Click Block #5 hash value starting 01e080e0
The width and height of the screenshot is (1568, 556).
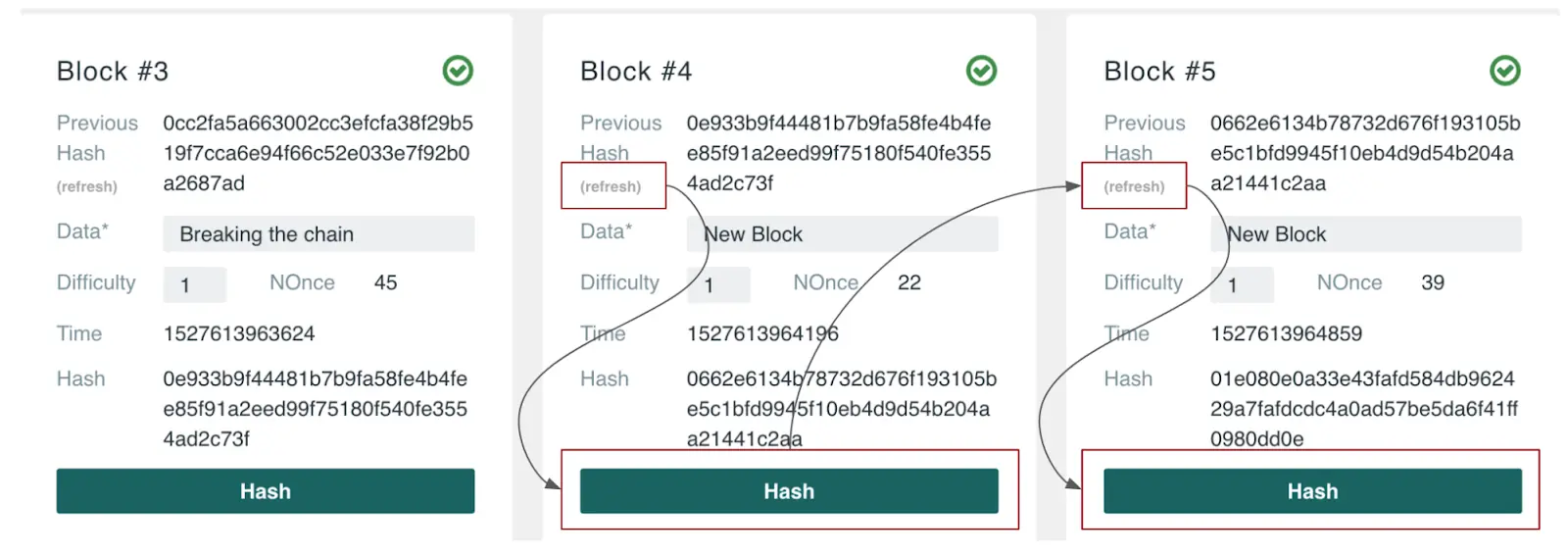click(x=1364, y=409)
